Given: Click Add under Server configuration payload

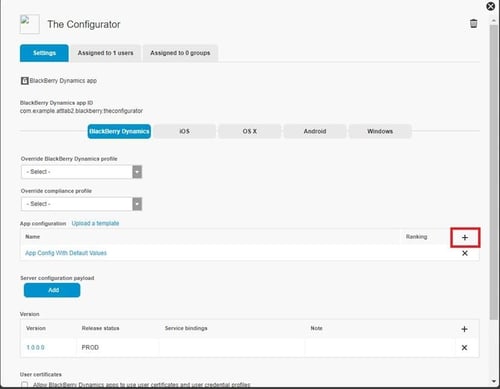Looking at the screenshot, I should pyautogui.click(x=52, y=290).
